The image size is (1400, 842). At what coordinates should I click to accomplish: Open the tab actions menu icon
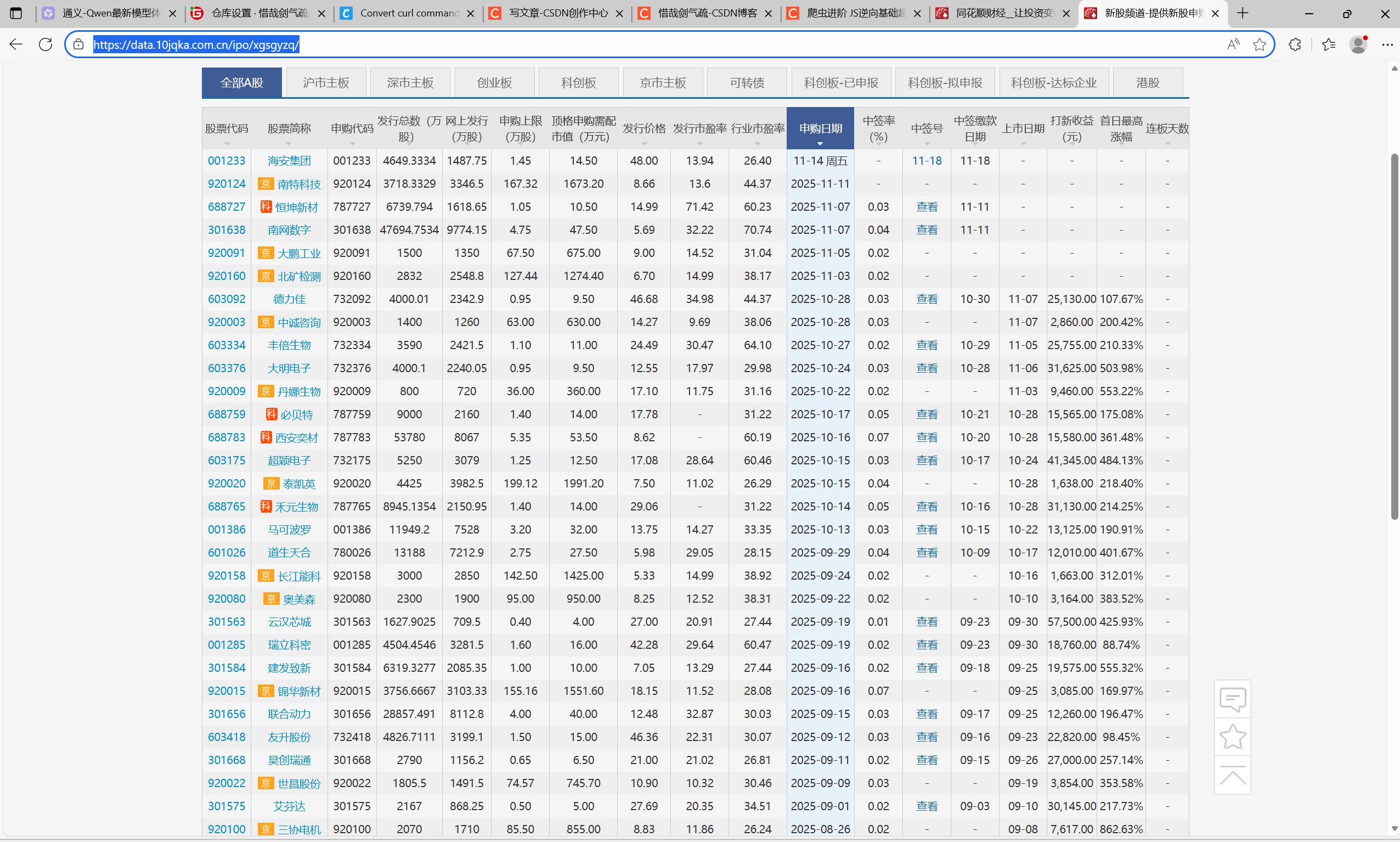16,13
